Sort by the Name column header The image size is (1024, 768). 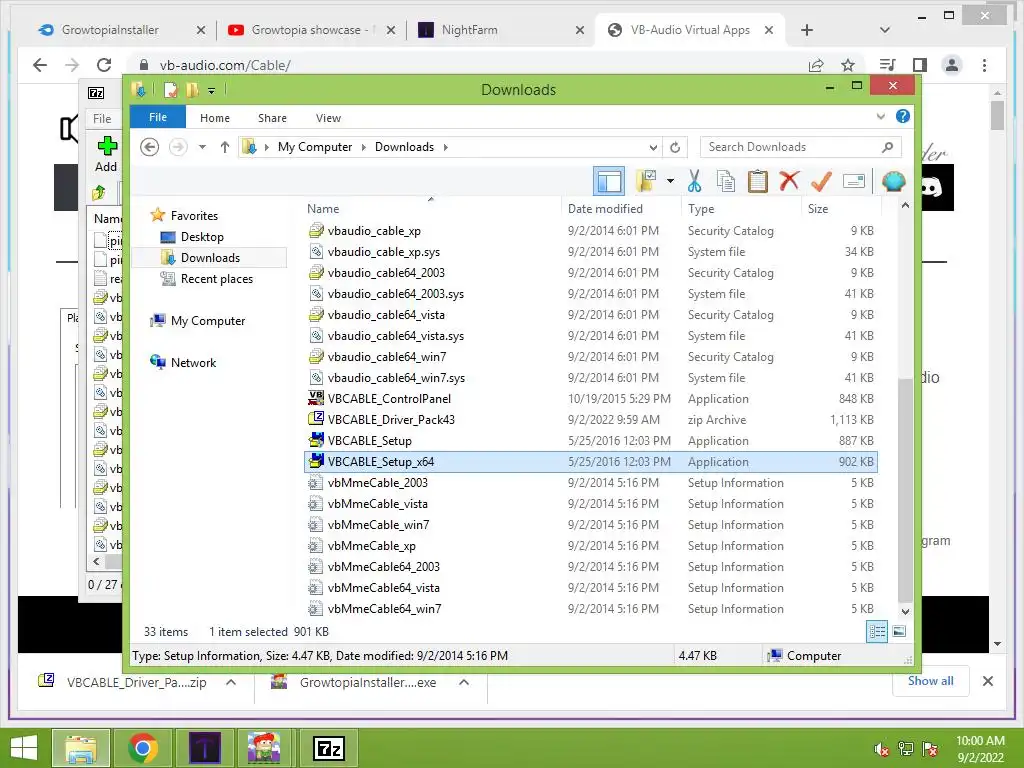pos(323,209)
